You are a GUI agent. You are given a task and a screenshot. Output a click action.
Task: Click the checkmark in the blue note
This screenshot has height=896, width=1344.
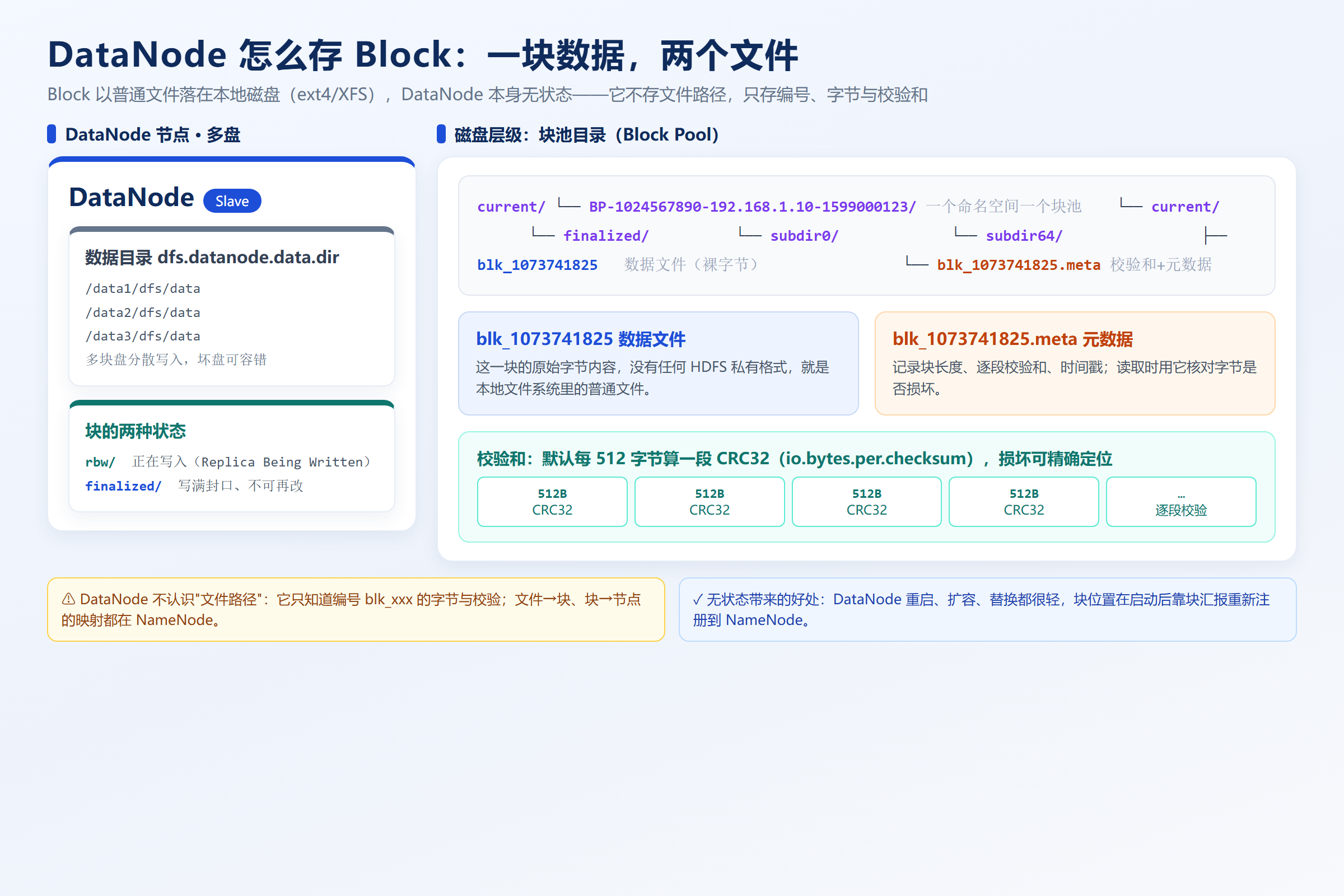click(698, 599)
